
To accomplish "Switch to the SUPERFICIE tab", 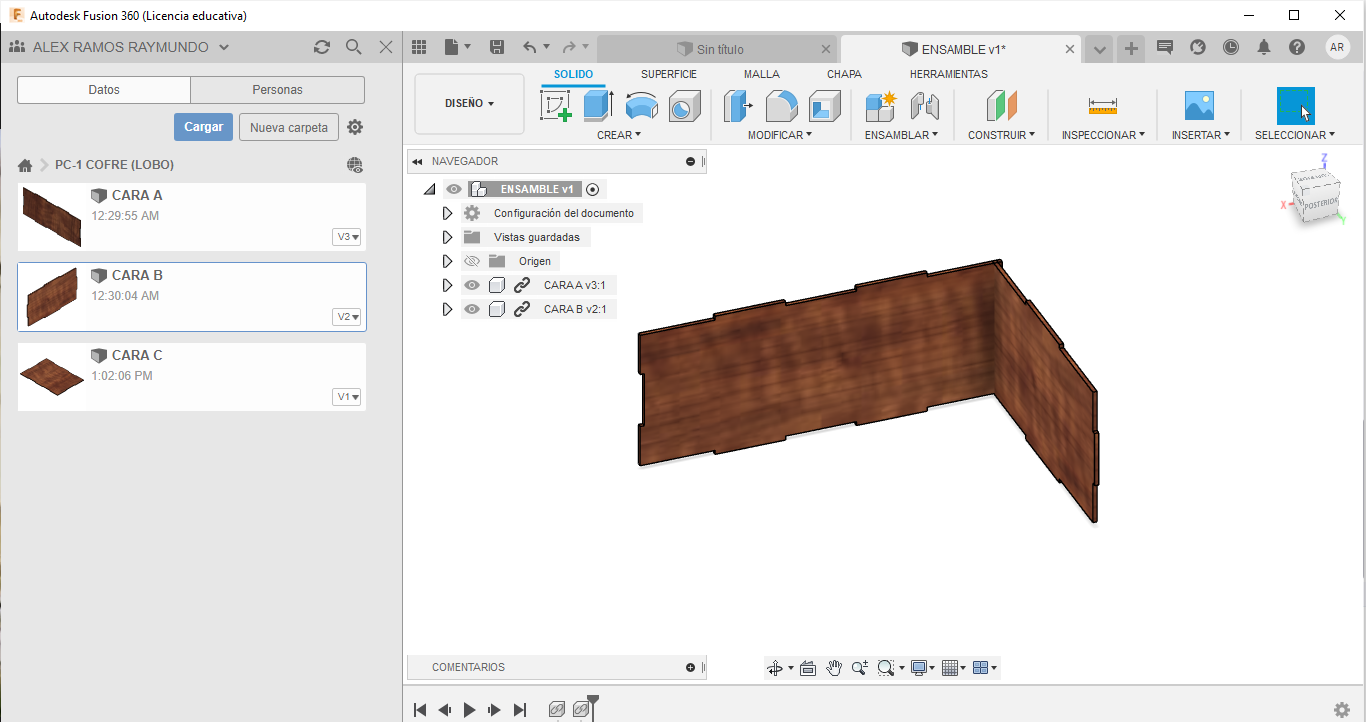I will click(x=668, y=74).
